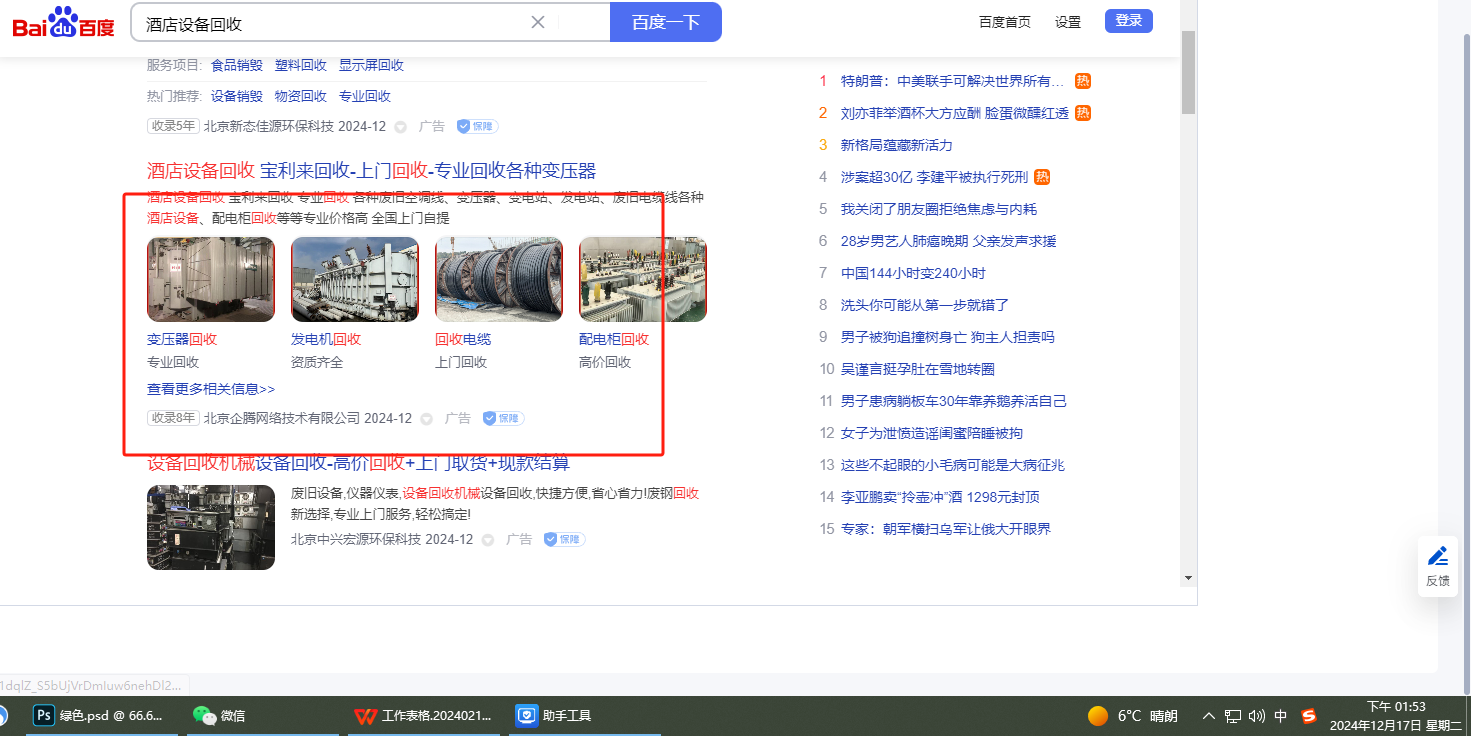Open 助手工具 from the taskbar

click(x=554, y=716)
